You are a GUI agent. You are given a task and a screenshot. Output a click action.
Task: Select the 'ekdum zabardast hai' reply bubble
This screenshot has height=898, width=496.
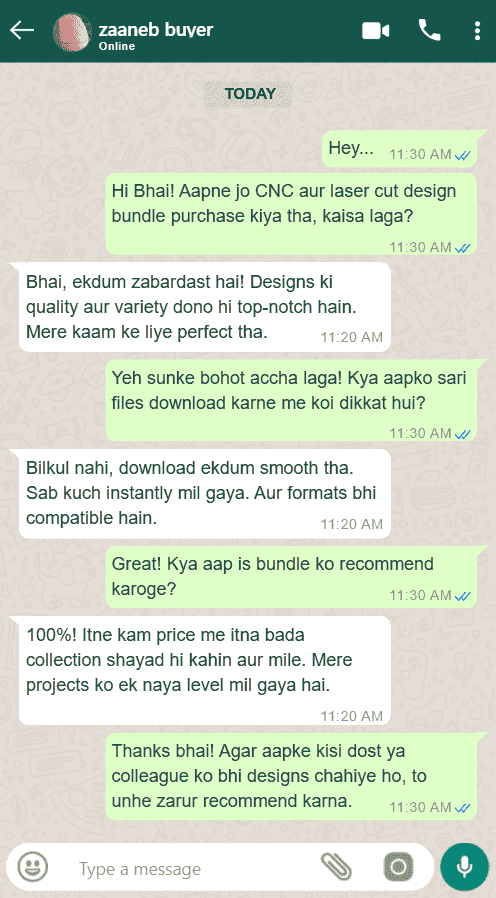click(204, 307)
